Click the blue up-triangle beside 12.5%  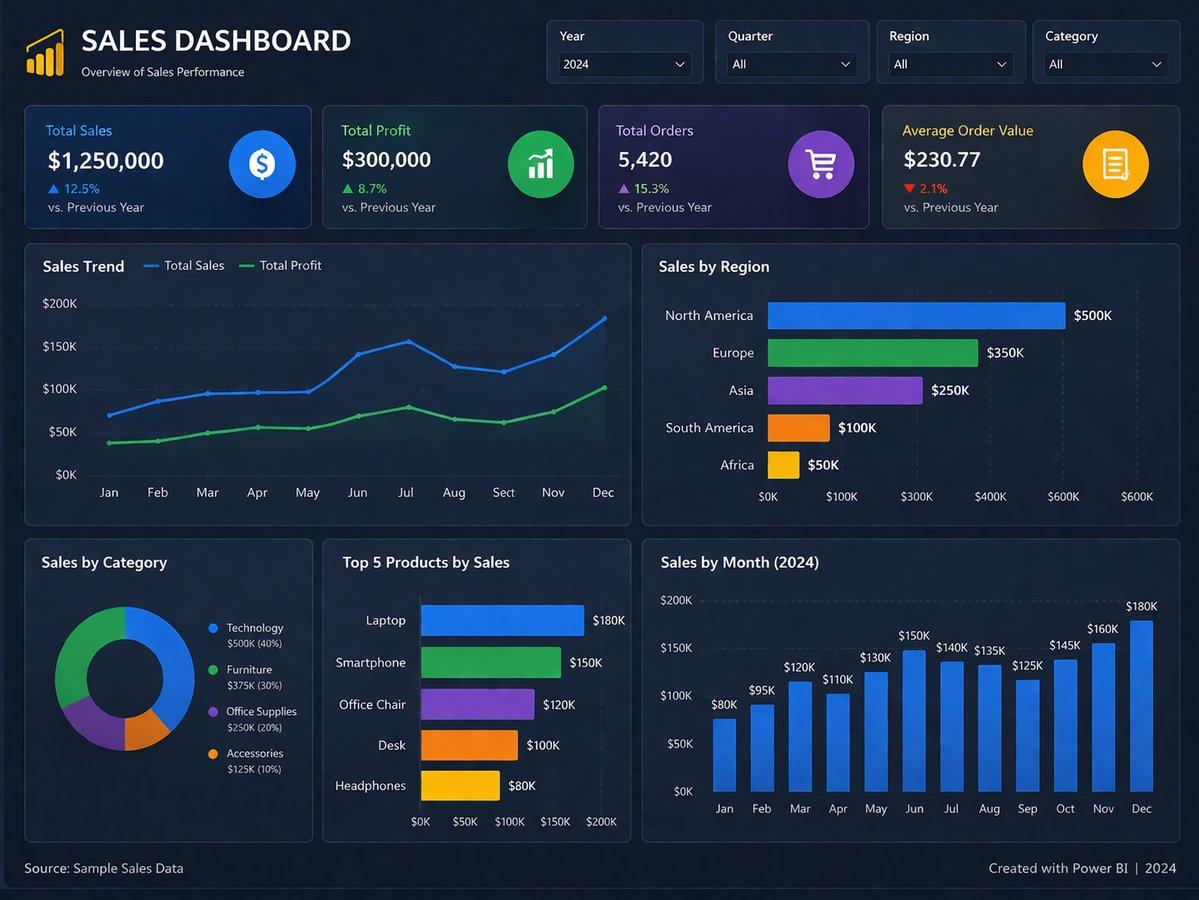(x=54, y=189)
